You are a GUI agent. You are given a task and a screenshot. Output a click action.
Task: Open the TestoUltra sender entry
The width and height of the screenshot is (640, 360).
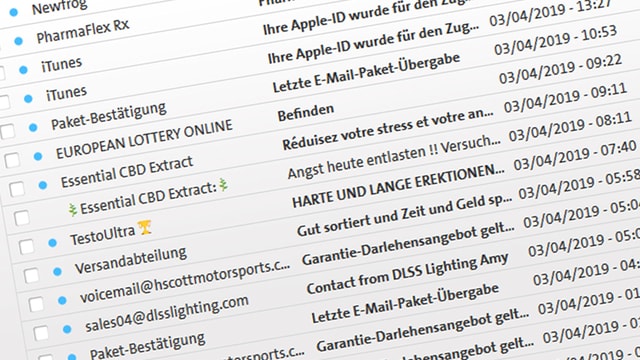coord(110,233)
